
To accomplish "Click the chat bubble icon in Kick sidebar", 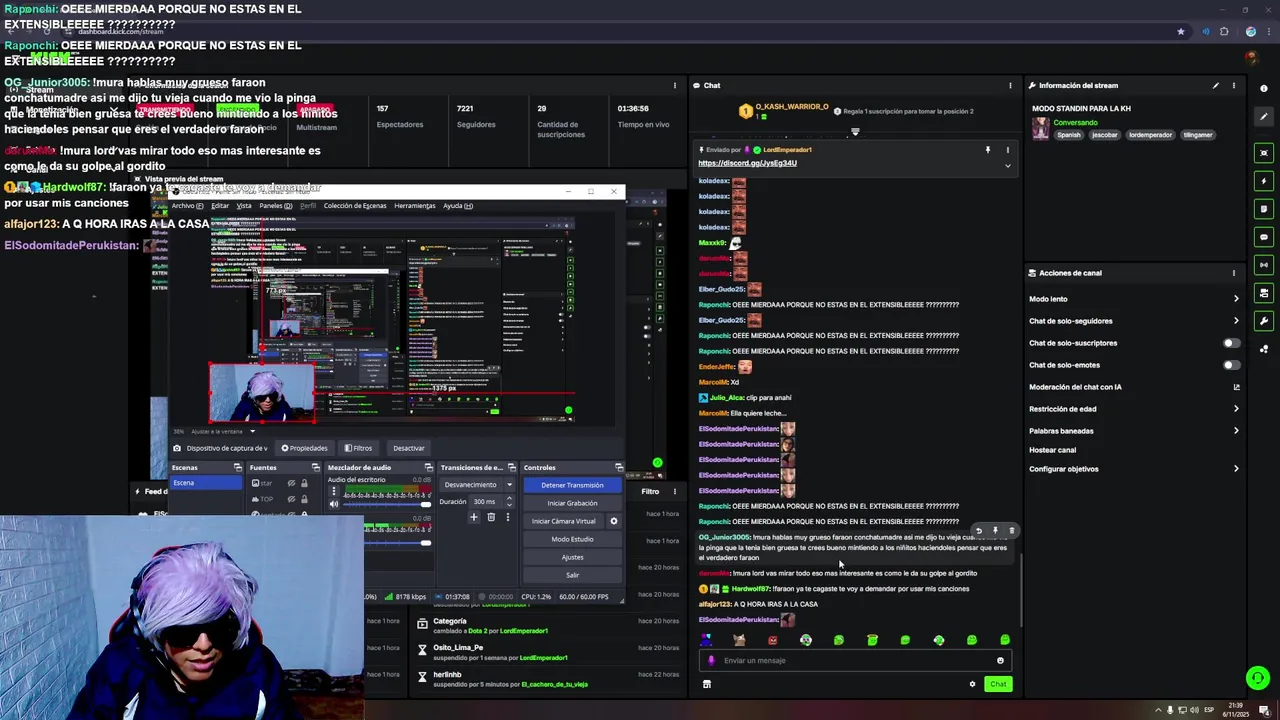I will [x=1264, y=237].
